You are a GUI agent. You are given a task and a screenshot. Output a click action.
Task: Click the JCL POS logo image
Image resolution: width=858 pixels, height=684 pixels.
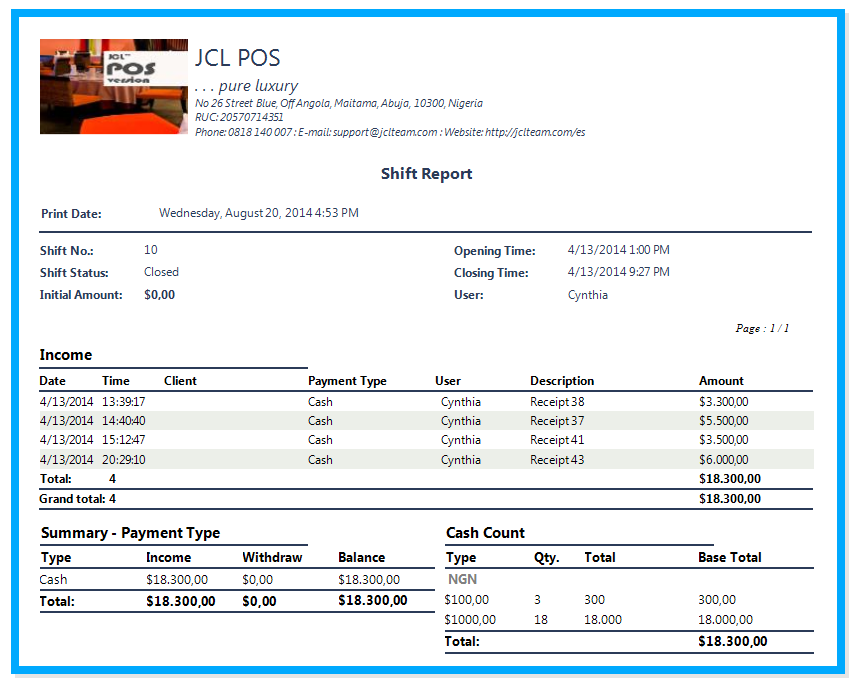pyautogui.click(x=113, y=86)
